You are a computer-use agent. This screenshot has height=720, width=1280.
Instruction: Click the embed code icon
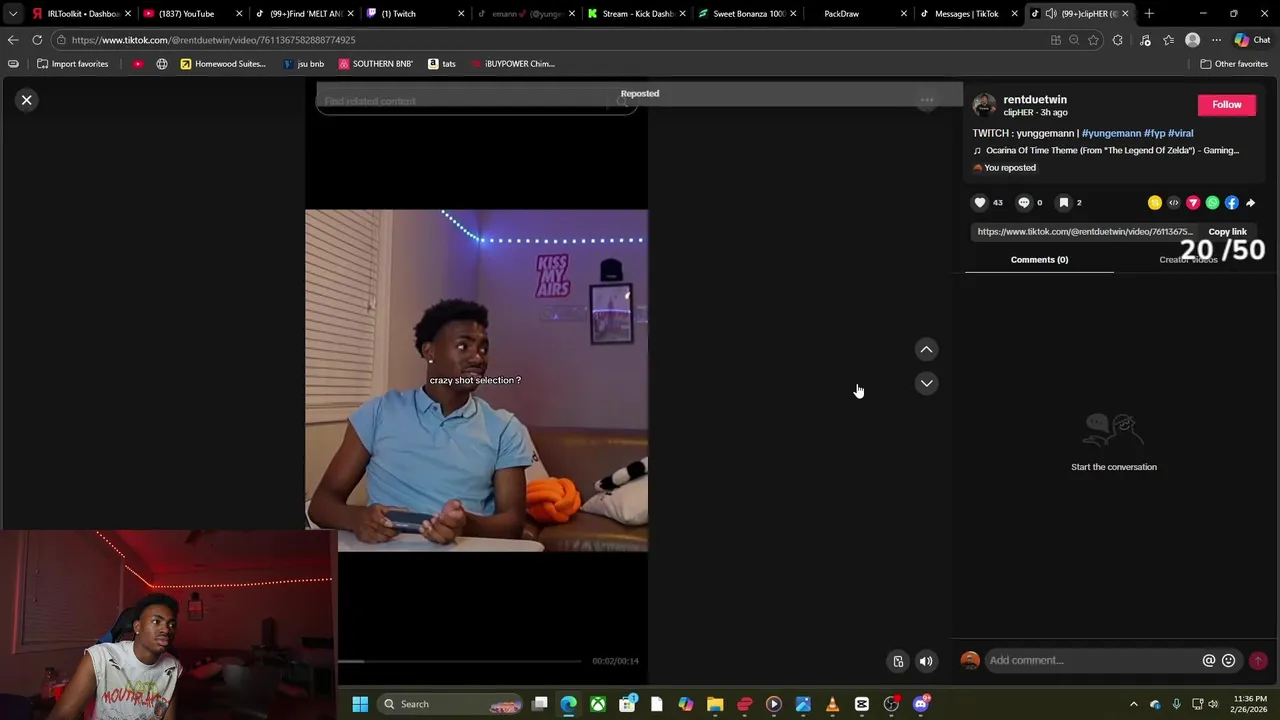(1174, 203)
